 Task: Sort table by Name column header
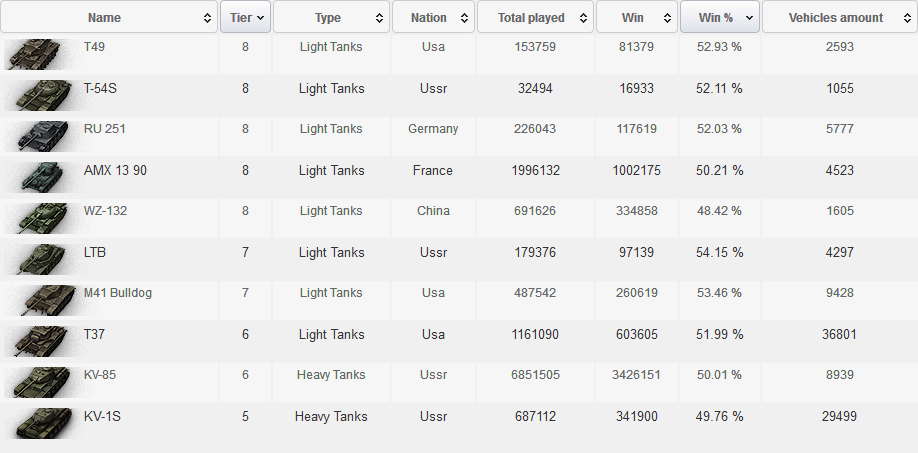tap(109, 17)
